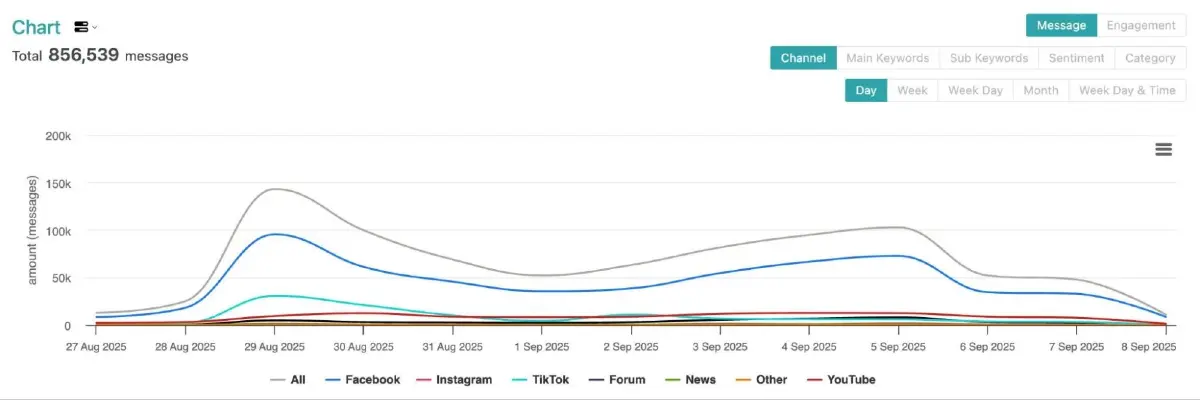Click the 29 Aug 2025 peak on the All line

274,189
